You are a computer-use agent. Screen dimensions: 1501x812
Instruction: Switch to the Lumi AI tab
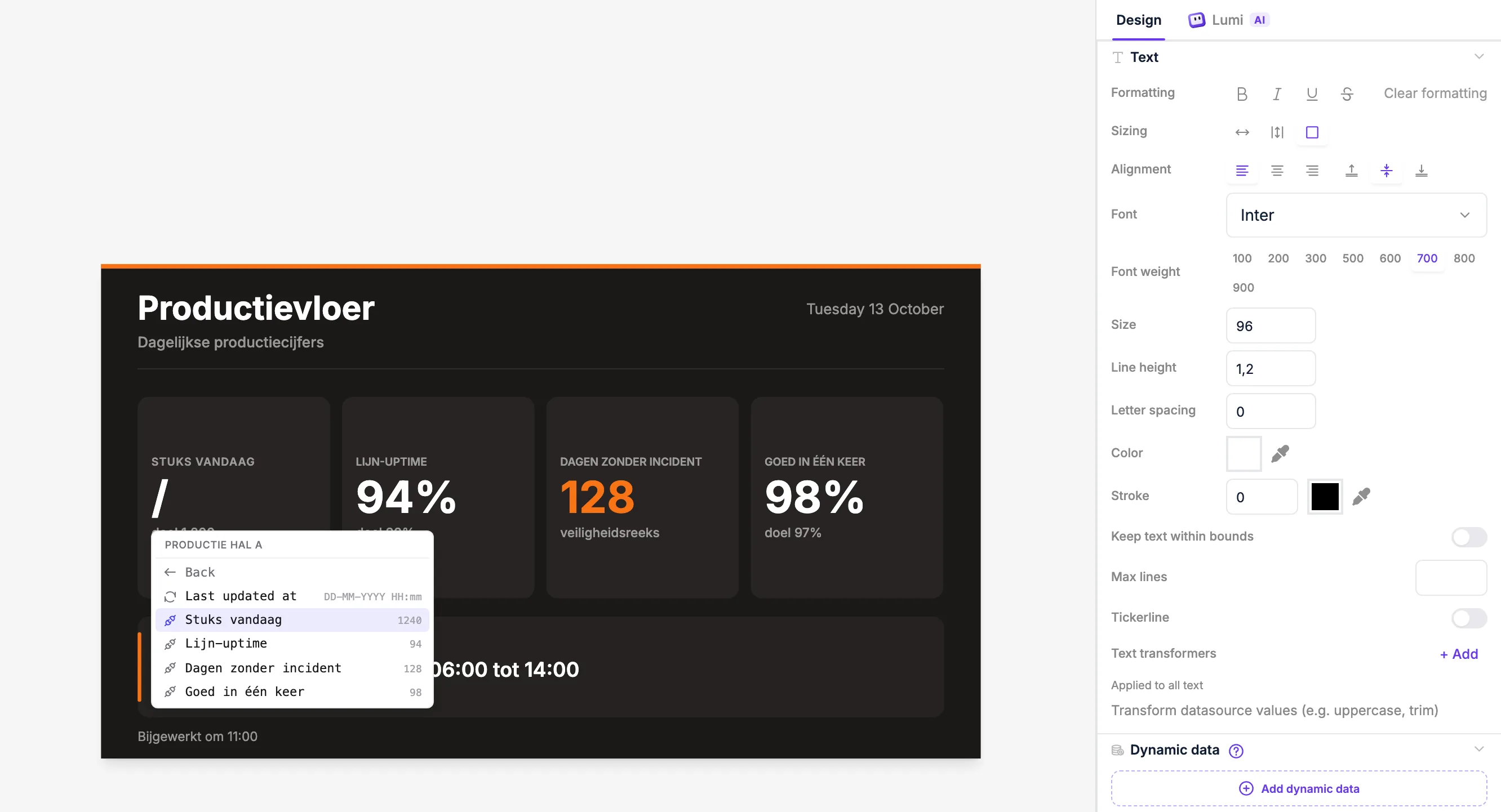(1228, 20)
